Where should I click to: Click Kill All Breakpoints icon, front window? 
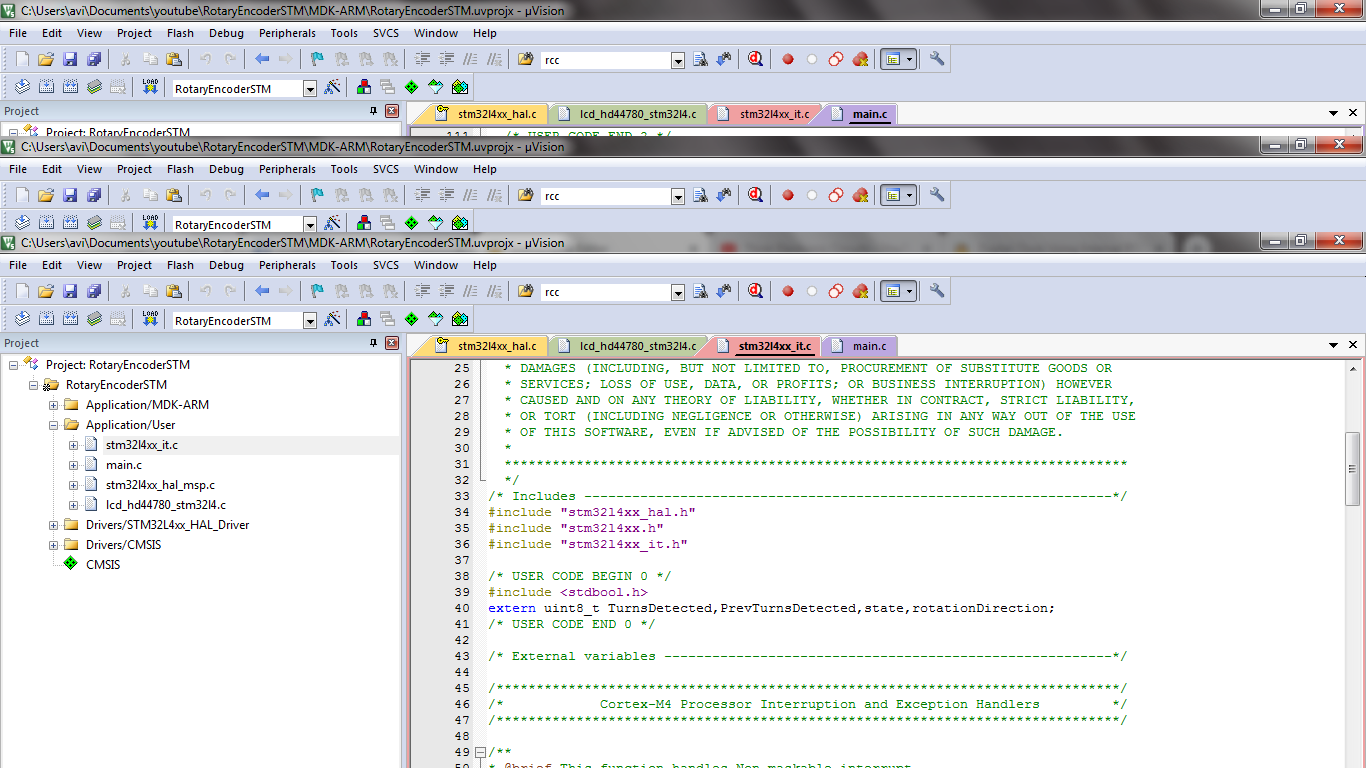pyautogui.click(x=860, y=291)
